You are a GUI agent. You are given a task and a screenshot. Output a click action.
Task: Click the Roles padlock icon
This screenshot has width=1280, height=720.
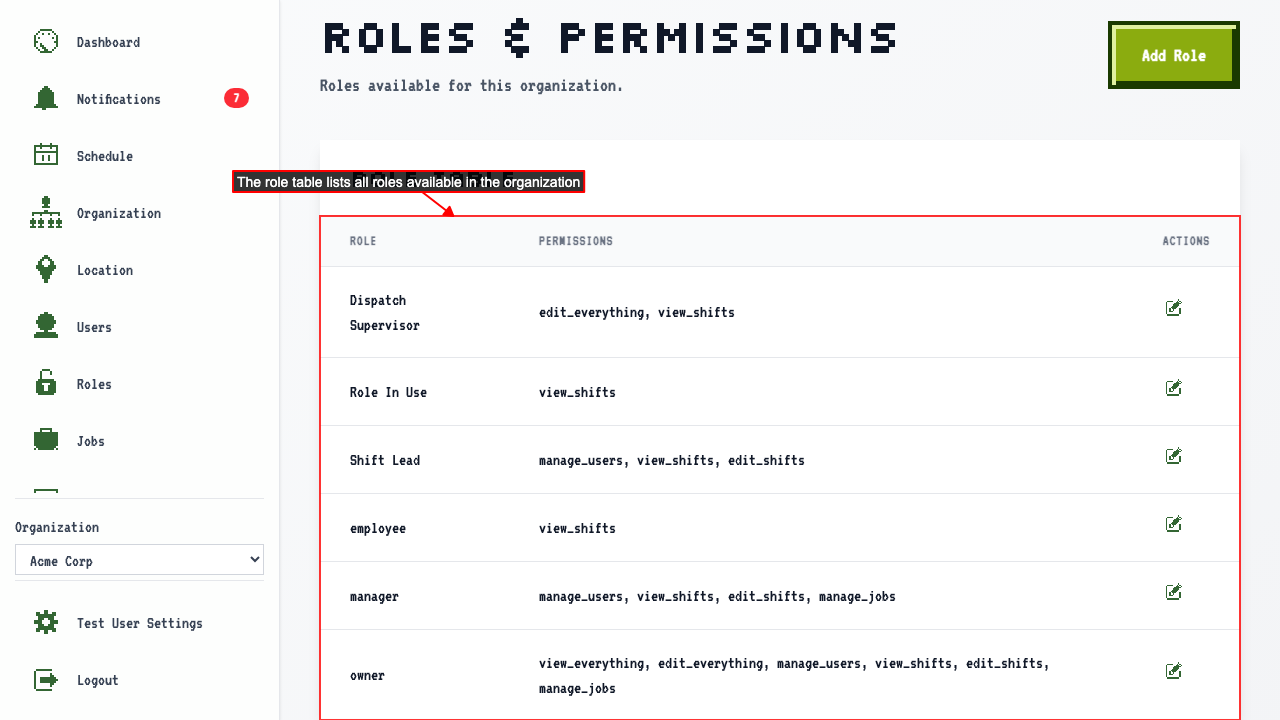[x=46, y=384]
